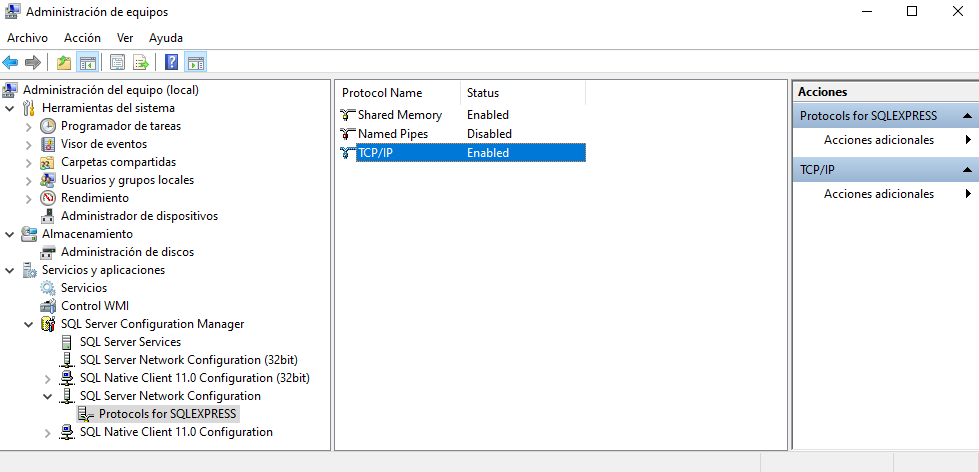Image resolution: width=979 pixels, height=472 pixels.
Task: Click the Shared Memory protocol icon
Action: tap(348, 115)
